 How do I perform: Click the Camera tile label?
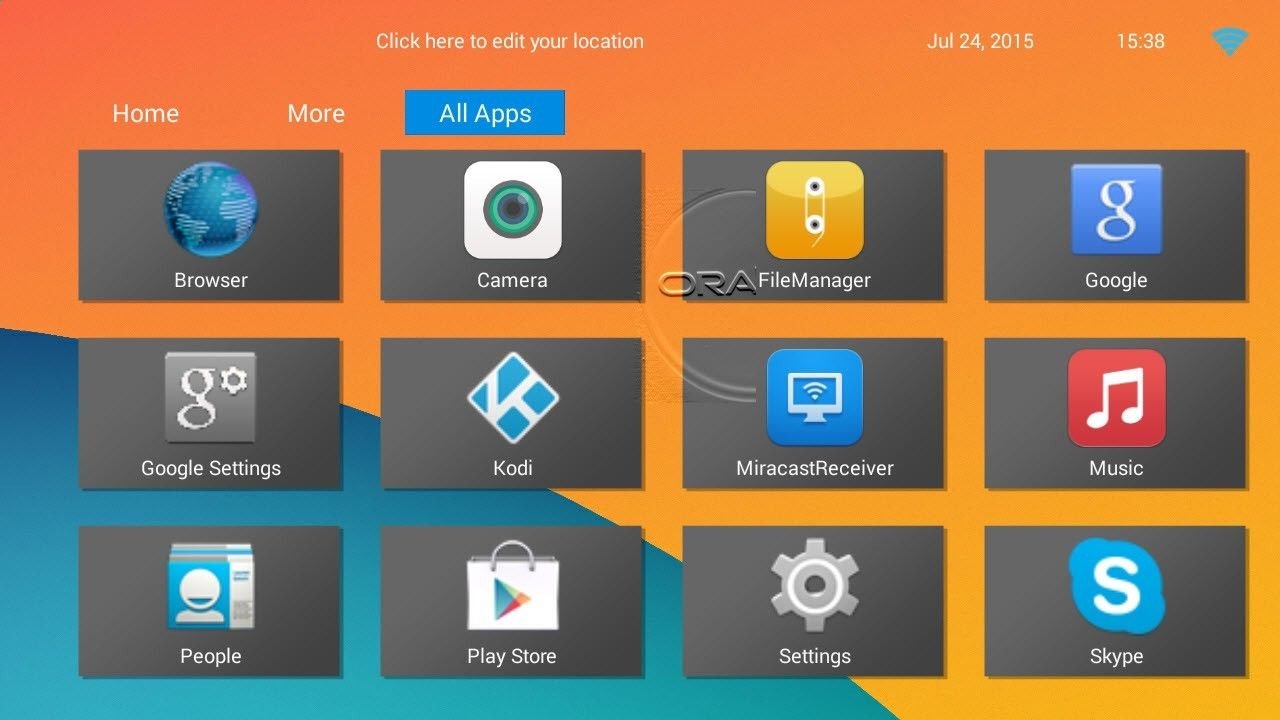coord(512,280)
